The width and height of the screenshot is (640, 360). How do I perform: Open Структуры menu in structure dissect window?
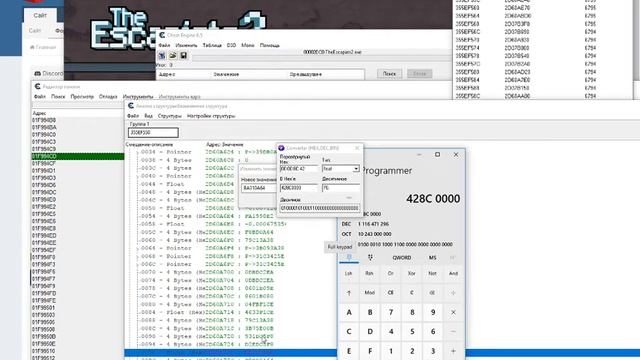click(x=169, y=116)
